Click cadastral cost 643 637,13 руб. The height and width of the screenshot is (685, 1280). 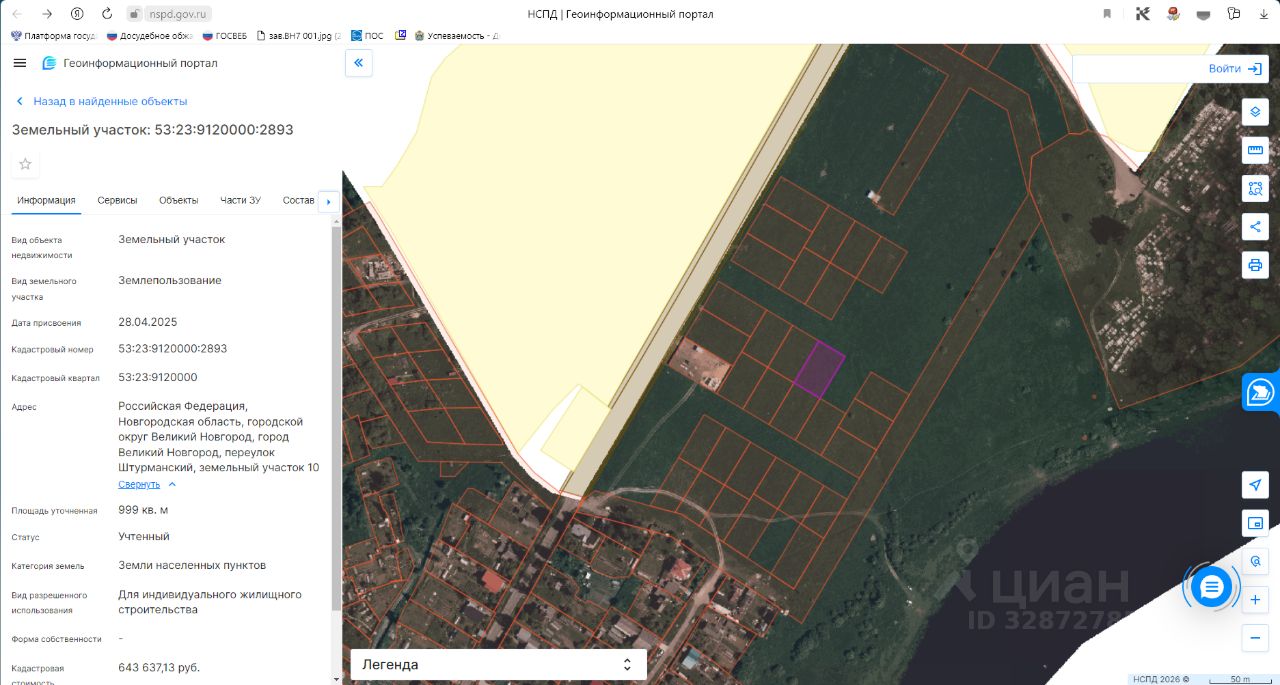[159, 667]
